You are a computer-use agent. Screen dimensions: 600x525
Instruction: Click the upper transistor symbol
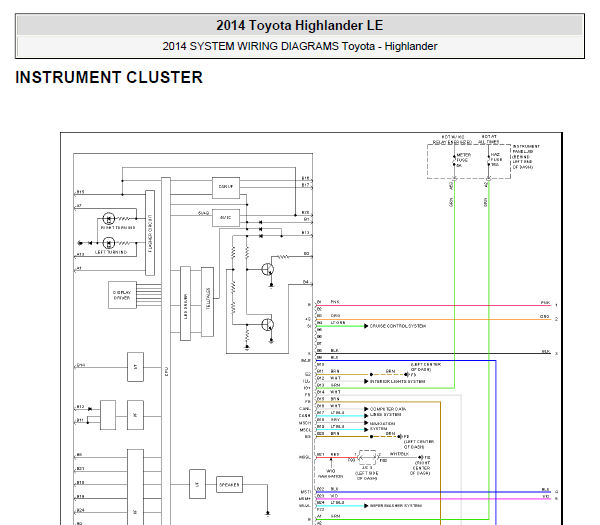pos(268,269)
